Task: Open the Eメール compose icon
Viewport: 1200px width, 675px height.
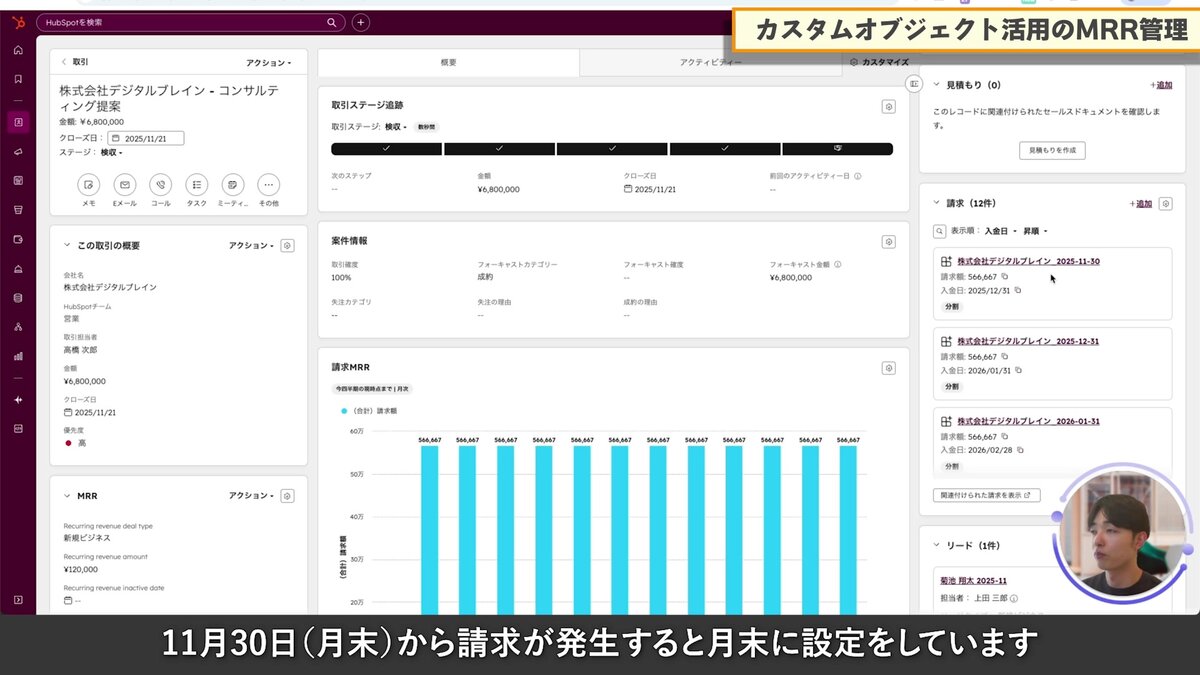Action: coord(124,186)
